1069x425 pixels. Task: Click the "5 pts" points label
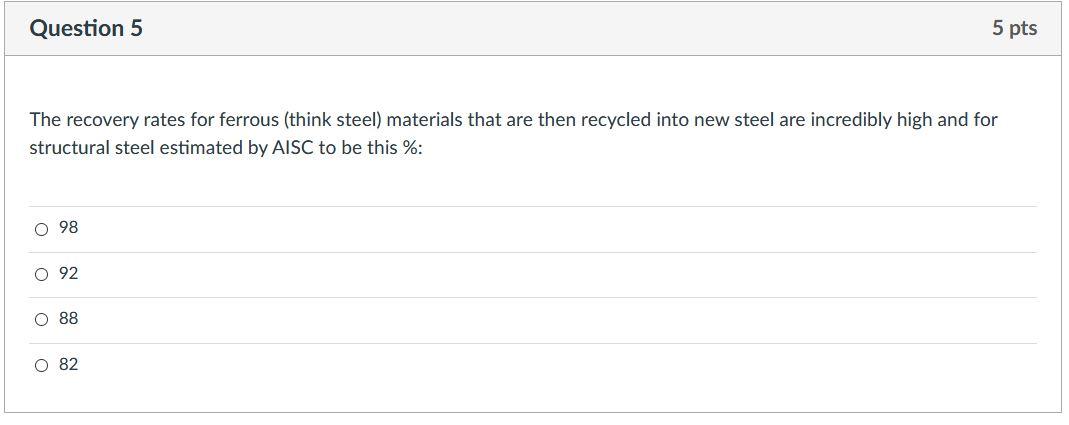point(1014,29)
